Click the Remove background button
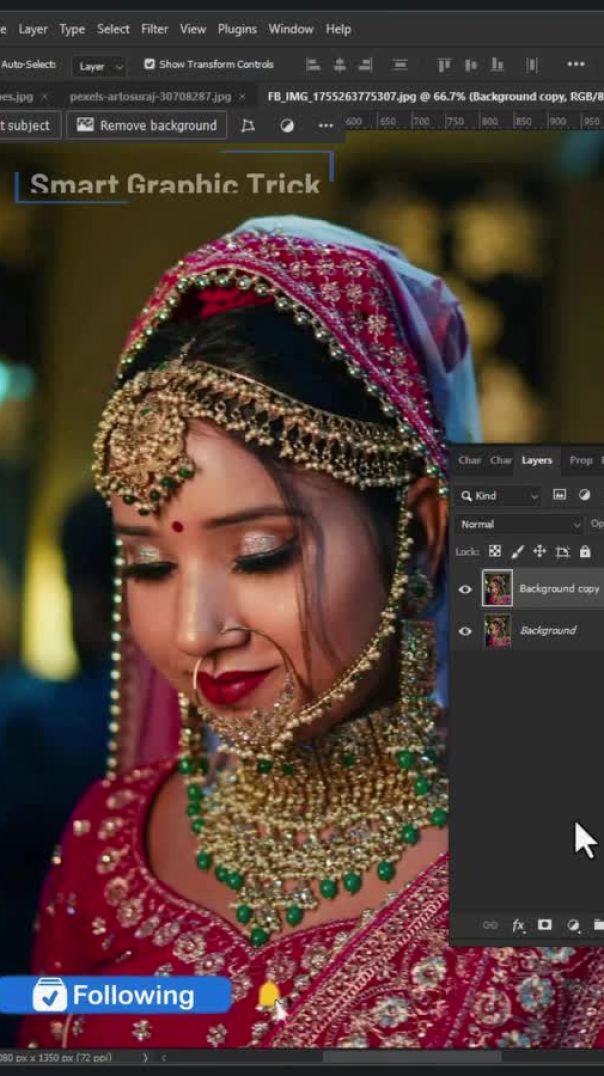The image size is (604, 1076). 147,125
